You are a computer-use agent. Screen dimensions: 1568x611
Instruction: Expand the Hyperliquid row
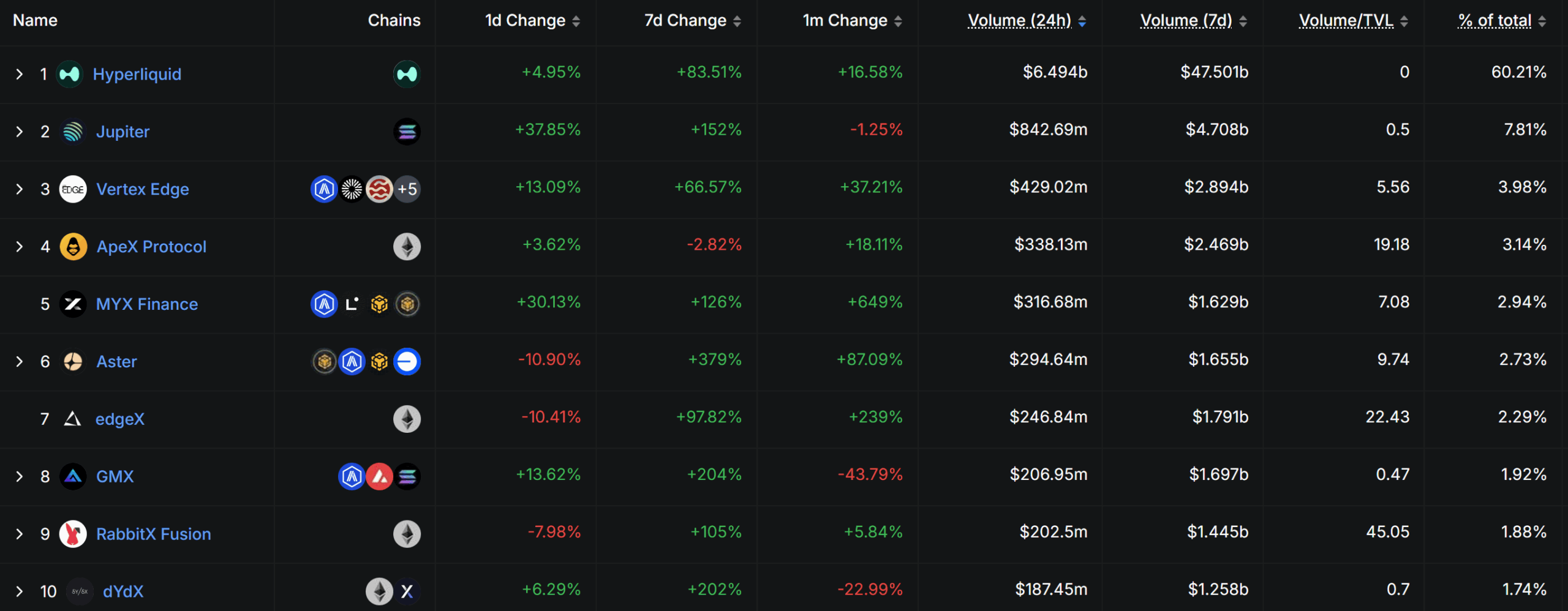click(x=20, y=74)
